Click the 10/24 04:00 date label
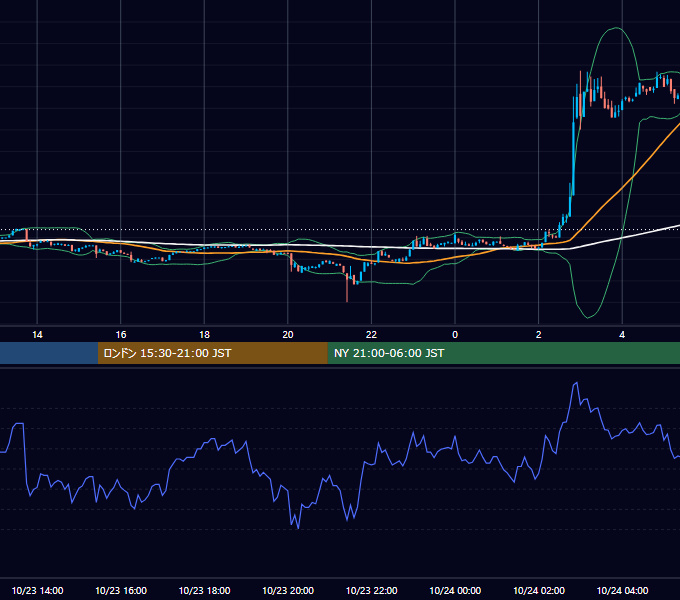680x600 pixels. coord(622,590)
